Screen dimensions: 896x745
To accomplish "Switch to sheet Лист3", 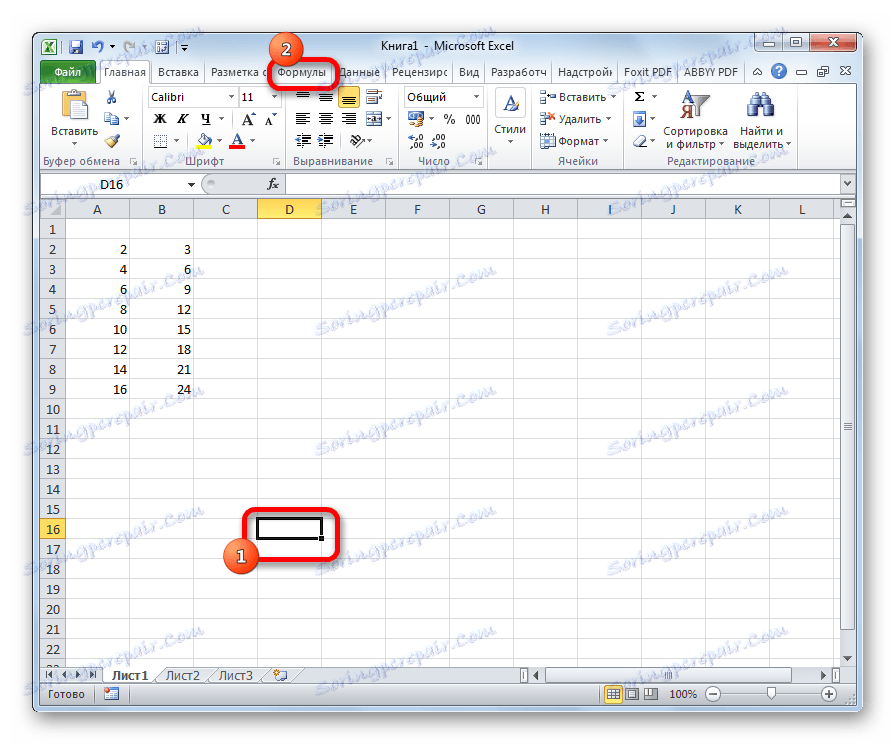I will point(235,675).
